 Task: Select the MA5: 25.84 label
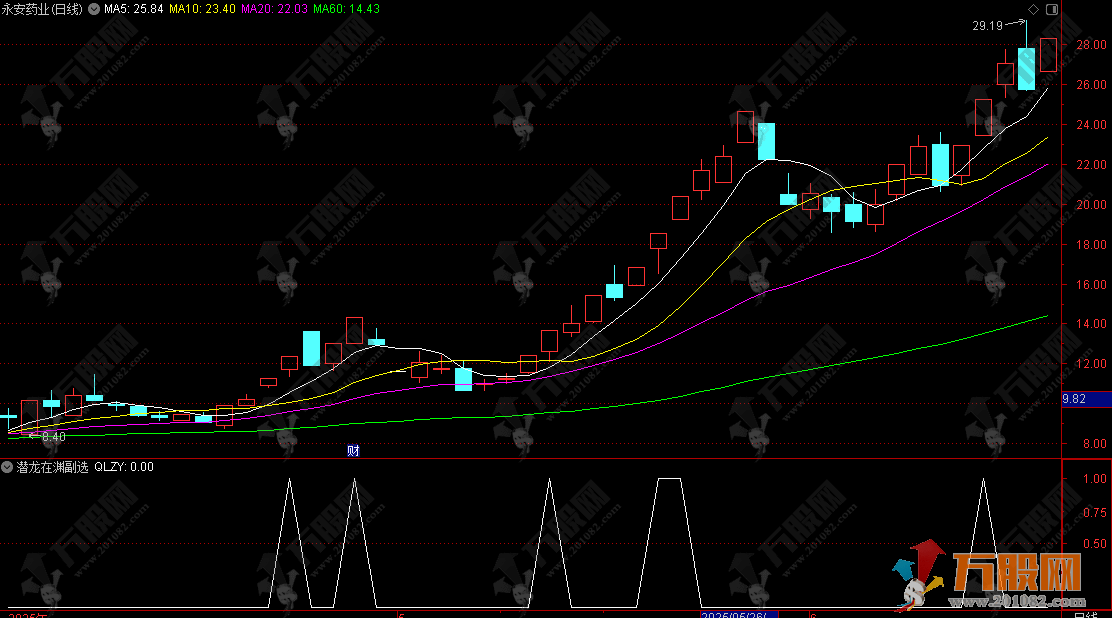tap(133, 9)
